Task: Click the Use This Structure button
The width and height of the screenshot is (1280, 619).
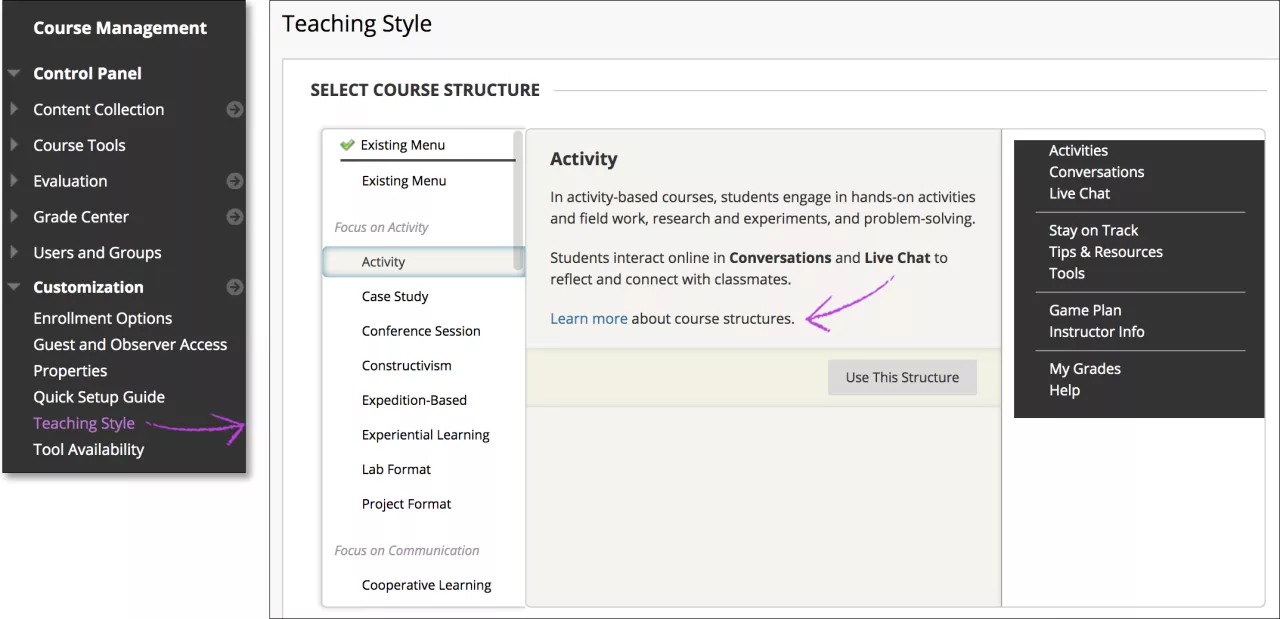Action: coord(902,377)
